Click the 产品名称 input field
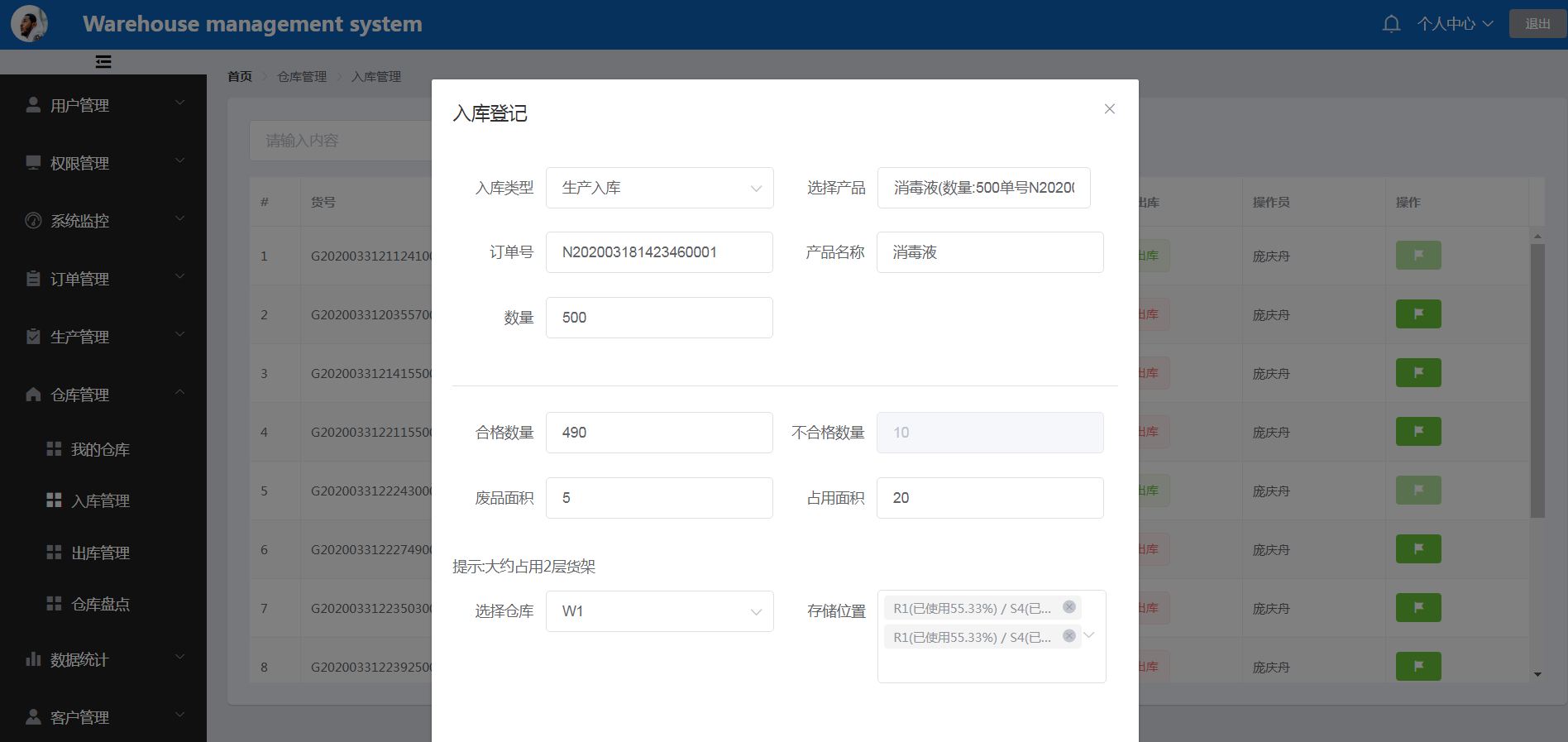 990,252
